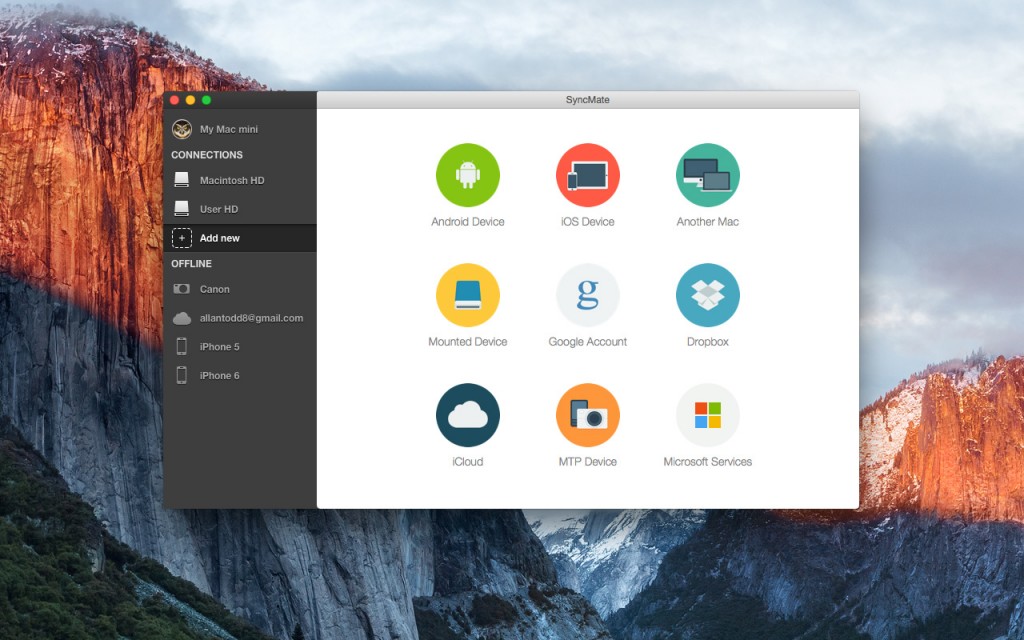This screenshot has width=1024, height=640.
Task: Close the SyncMate window with red button
Action: 174,100
